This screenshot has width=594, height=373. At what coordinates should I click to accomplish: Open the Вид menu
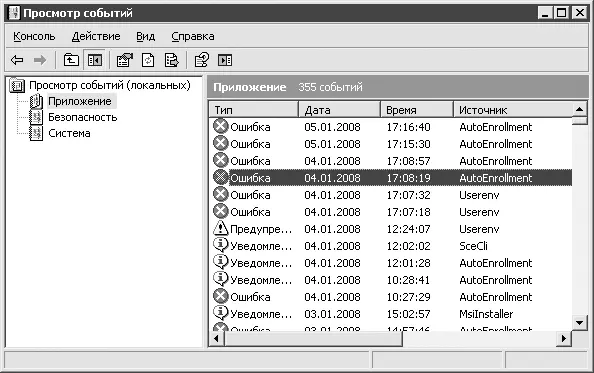tap(145, 36)
